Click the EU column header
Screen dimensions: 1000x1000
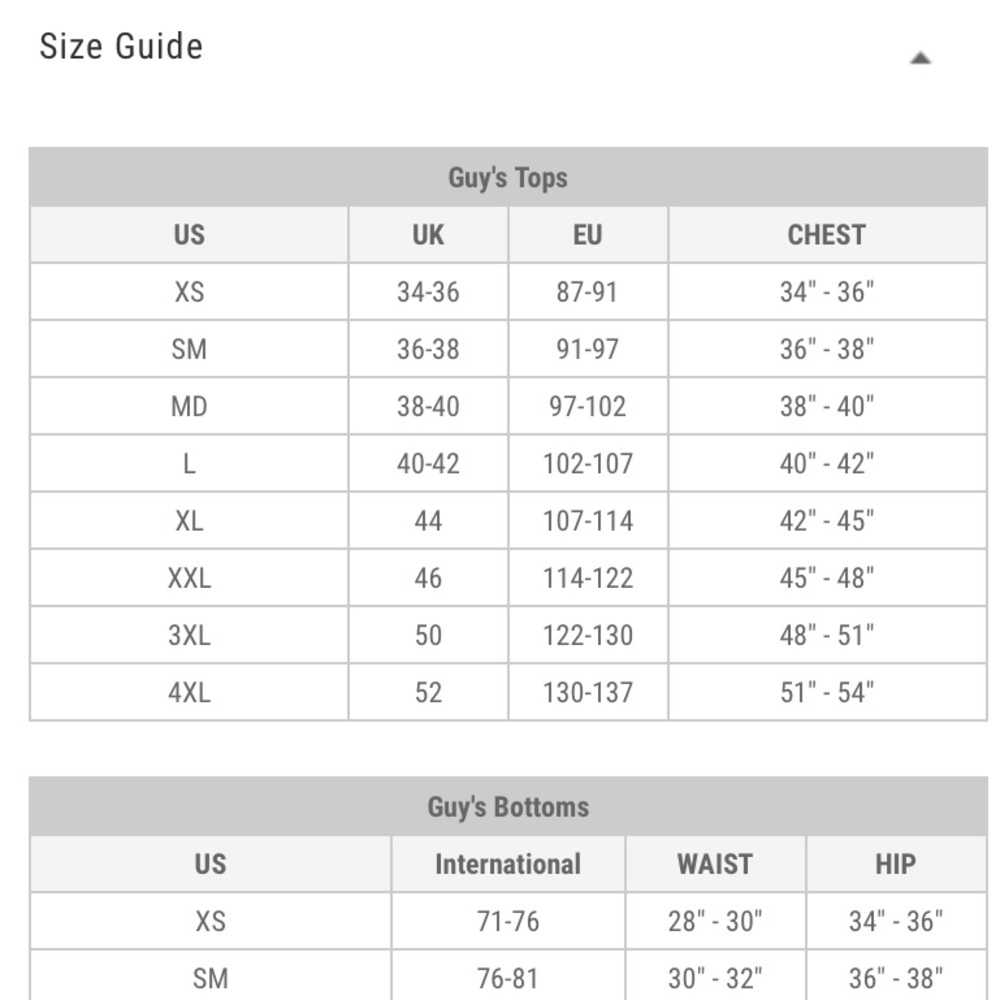coord(587,235)
